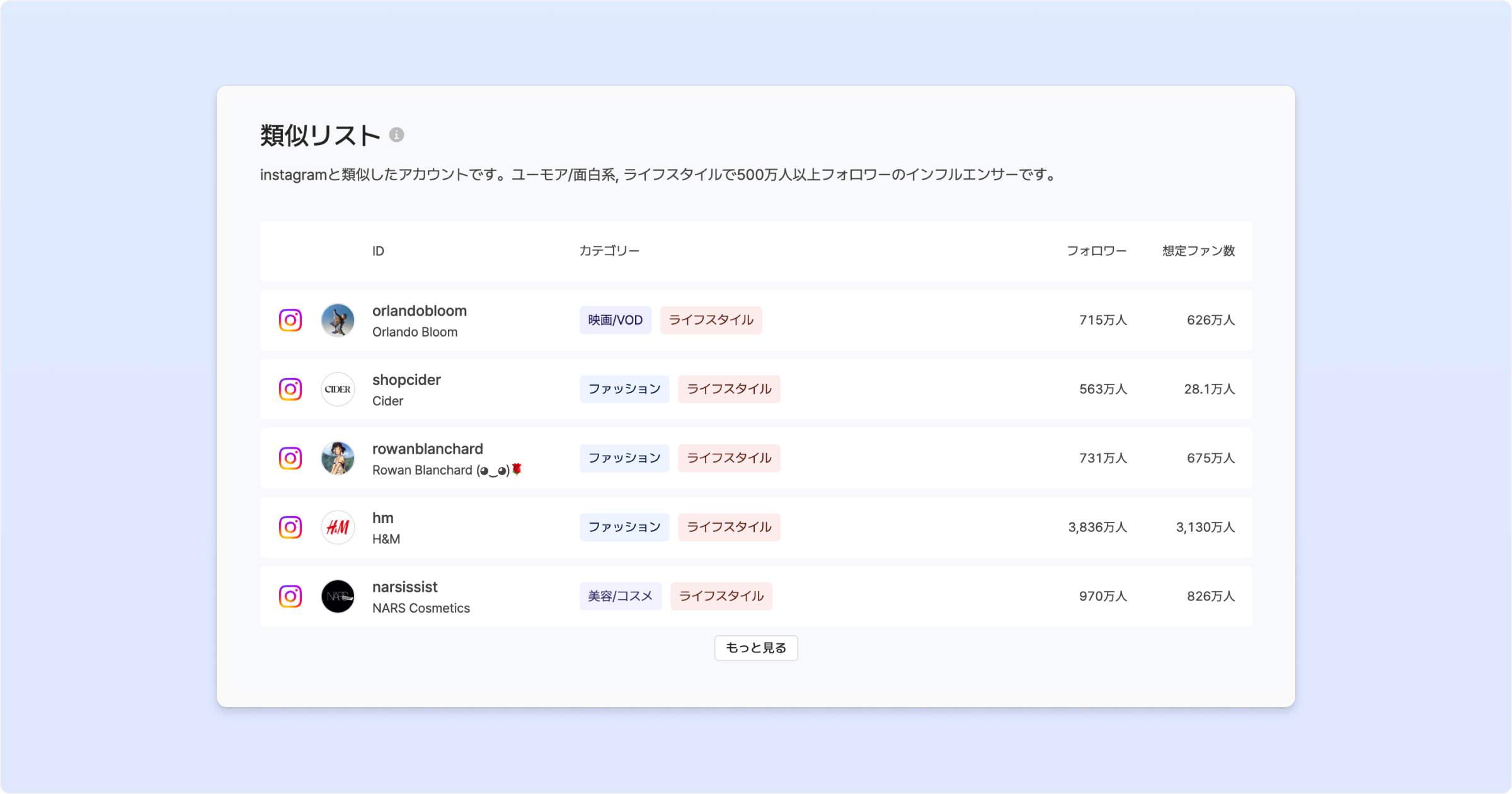This screenshot has height=794, width=1512.
Task: Click the info icon beside 類似リスト
Action: coord(396,135)
